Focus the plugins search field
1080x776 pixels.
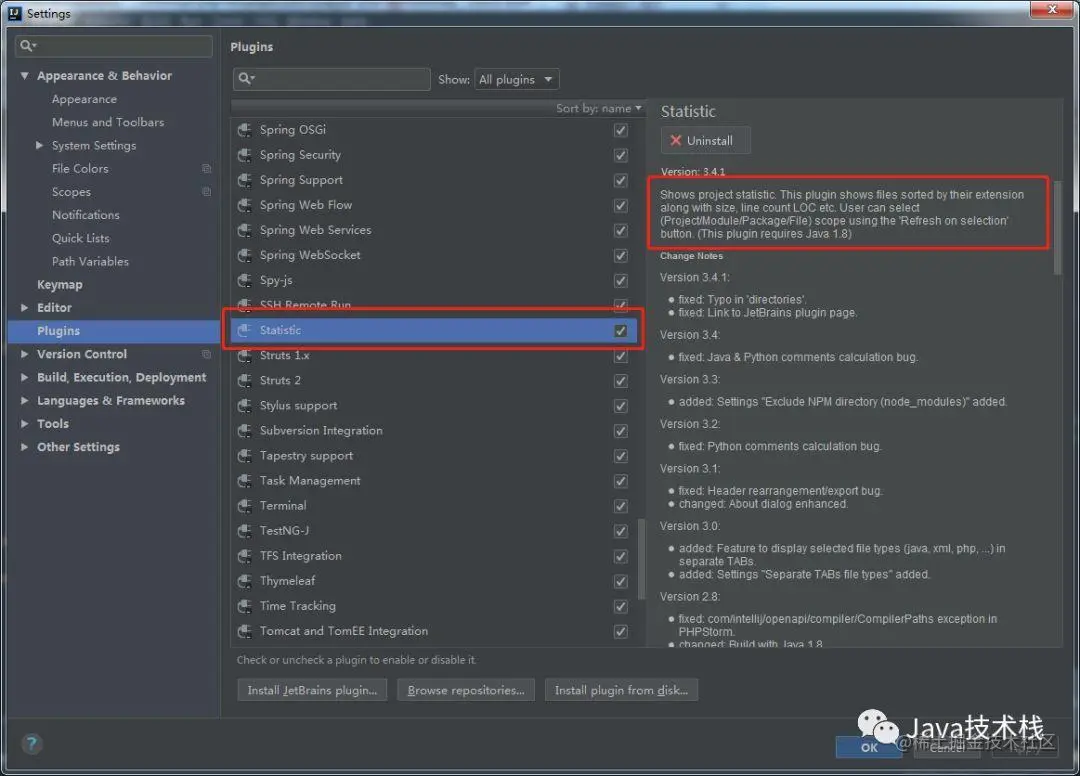[x=331, y=79]
